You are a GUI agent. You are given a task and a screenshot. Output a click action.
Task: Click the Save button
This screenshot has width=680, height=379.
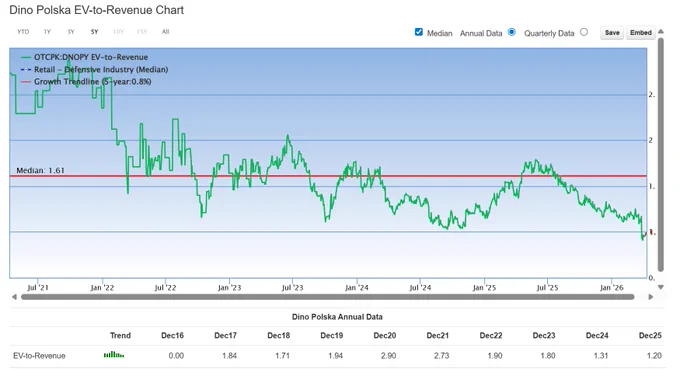(612, 33)
